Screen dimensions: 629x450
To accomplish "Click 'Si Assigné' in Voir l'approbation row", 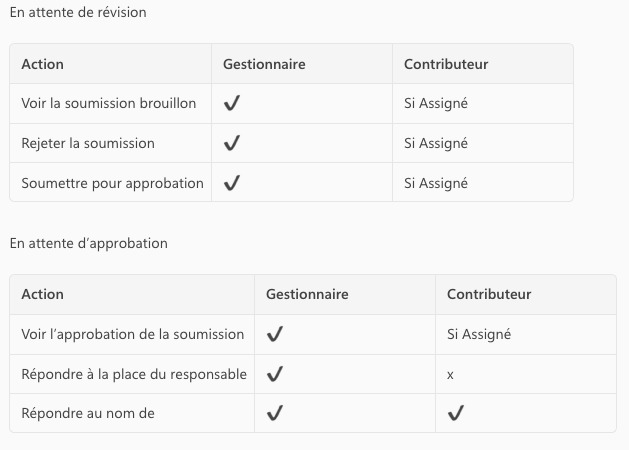I will coord(479,334).
